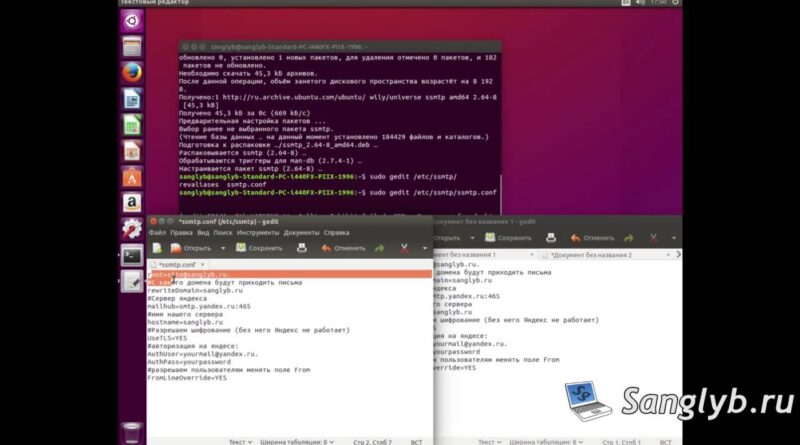
Task: Open the Инструменты menu in gedit
Action: (258, 233)
